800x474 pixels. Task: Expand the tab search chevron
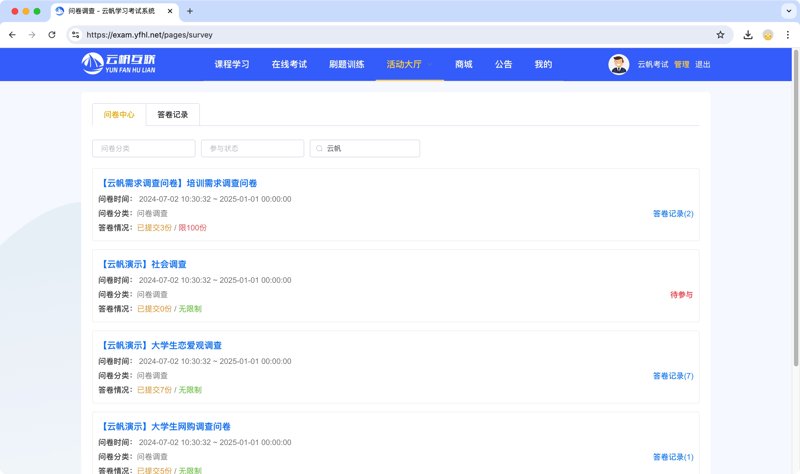tap(789, 11)
